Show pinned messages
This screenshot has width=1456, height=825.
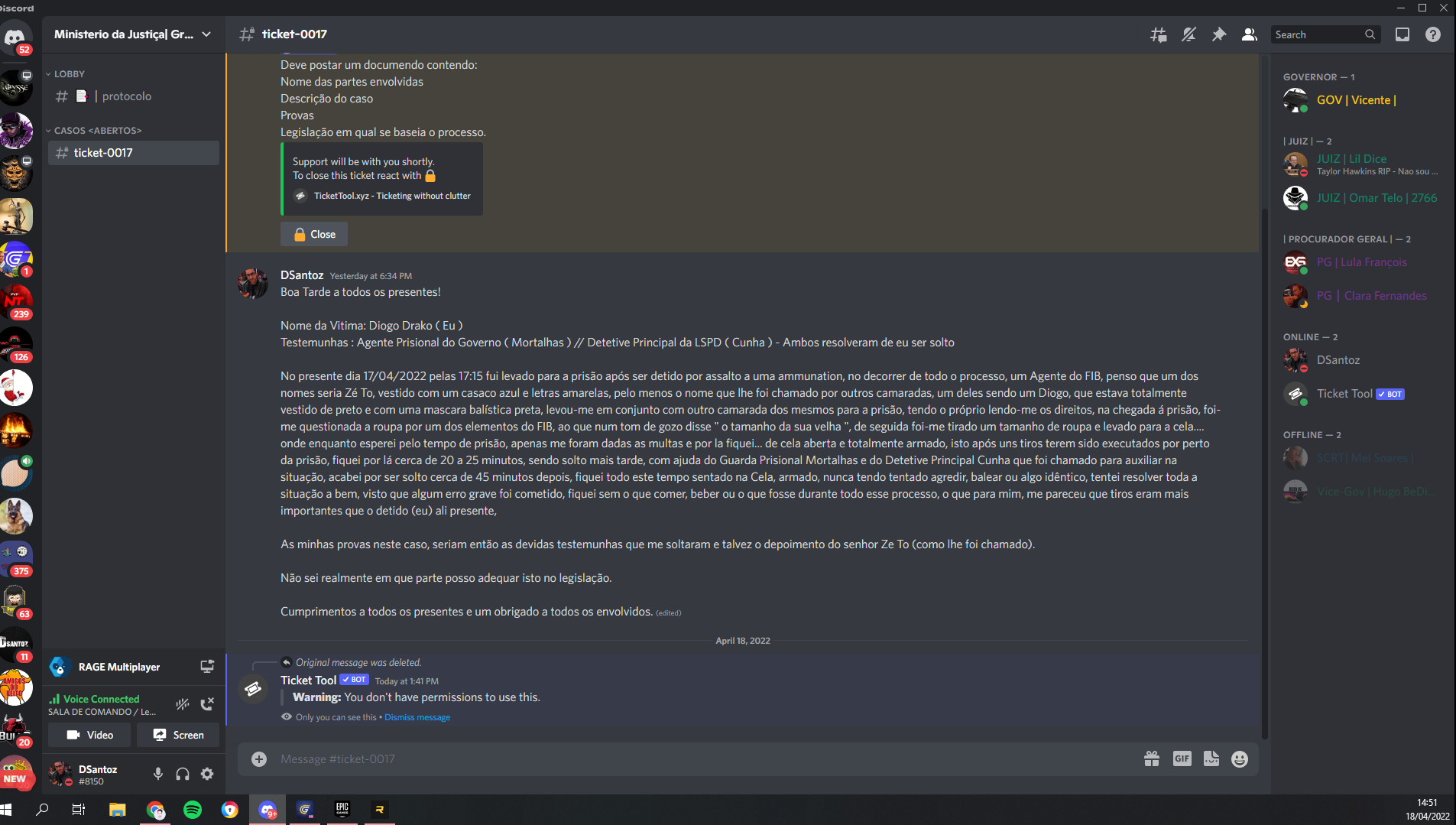1219,34
